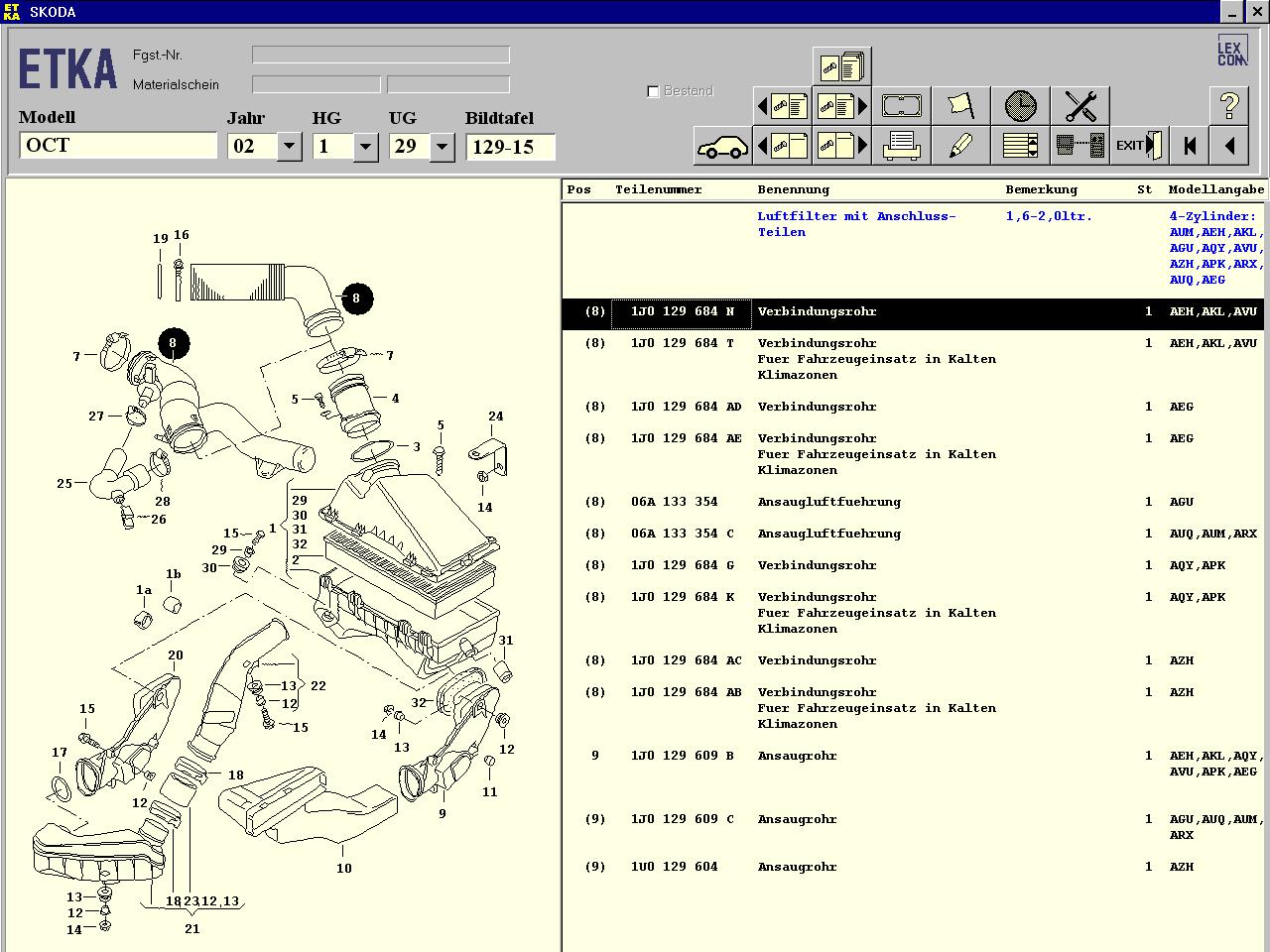Screen dimensions: 1270x952
Task: Click the blue heading Luftfilter mit Anschluss-Teilen
Action: click(x=856, y=224)
